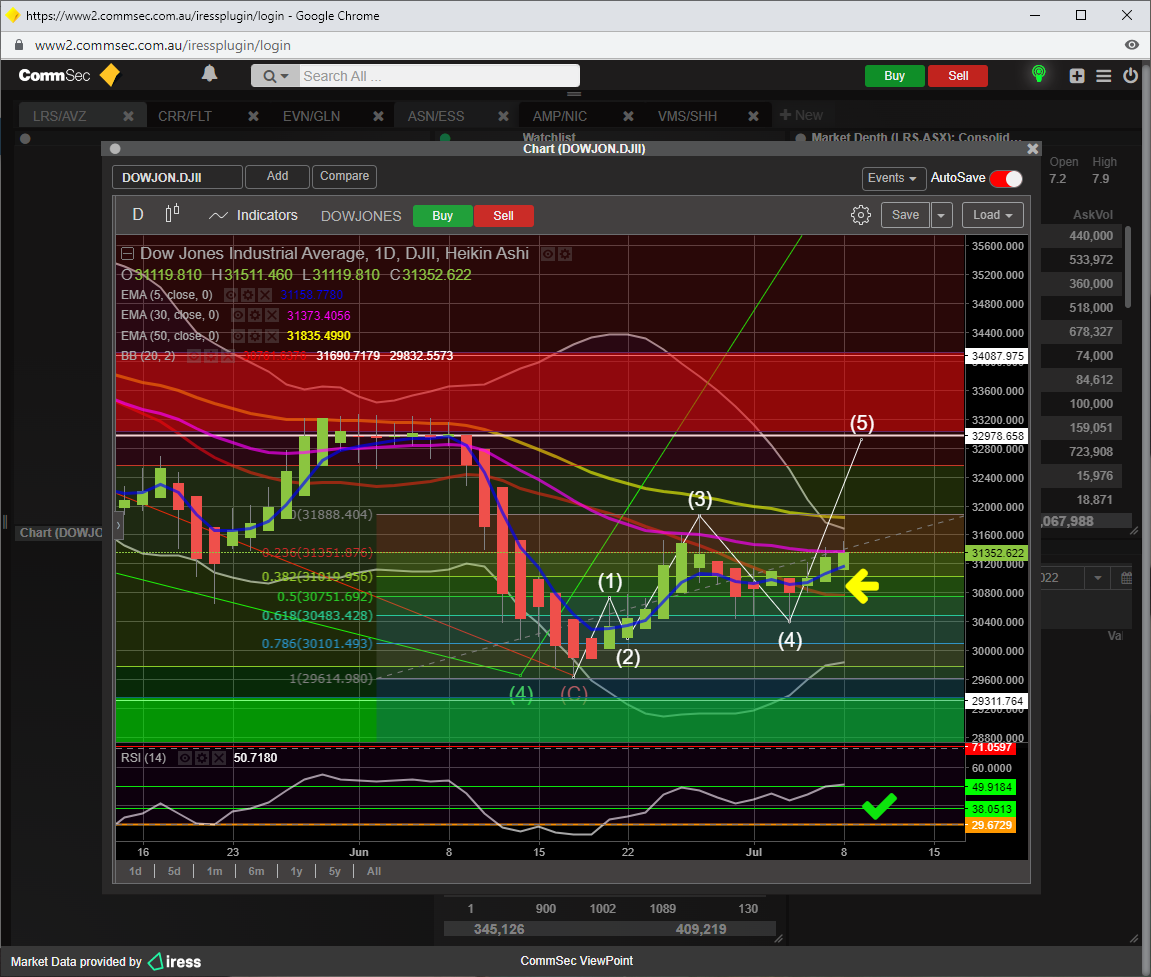Remove the RSI (14) indicator
This screenshot has height=977, width=1151.
point(219,758)
